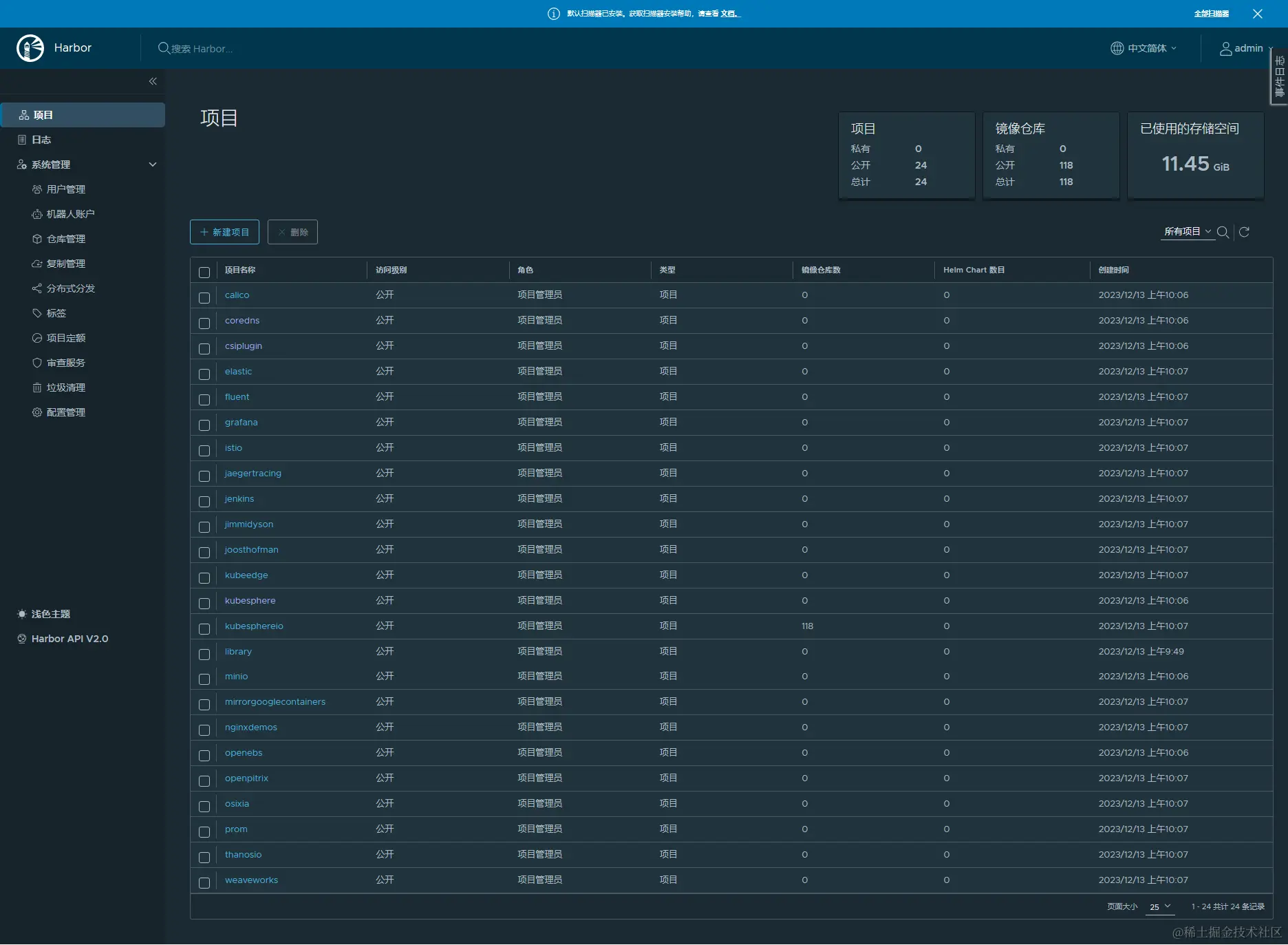Viewport: 1288px width, 945px height.
Task: Click the Harbor API V2.0 icon
Action: (x=22, y=639)
